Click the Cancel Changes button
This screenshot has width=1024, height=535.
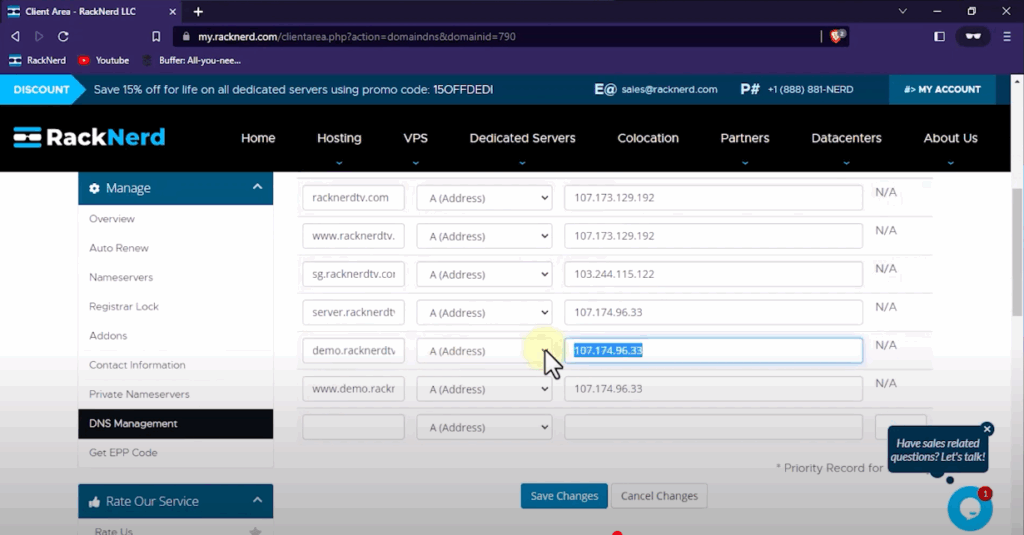(x=659, y=496)
